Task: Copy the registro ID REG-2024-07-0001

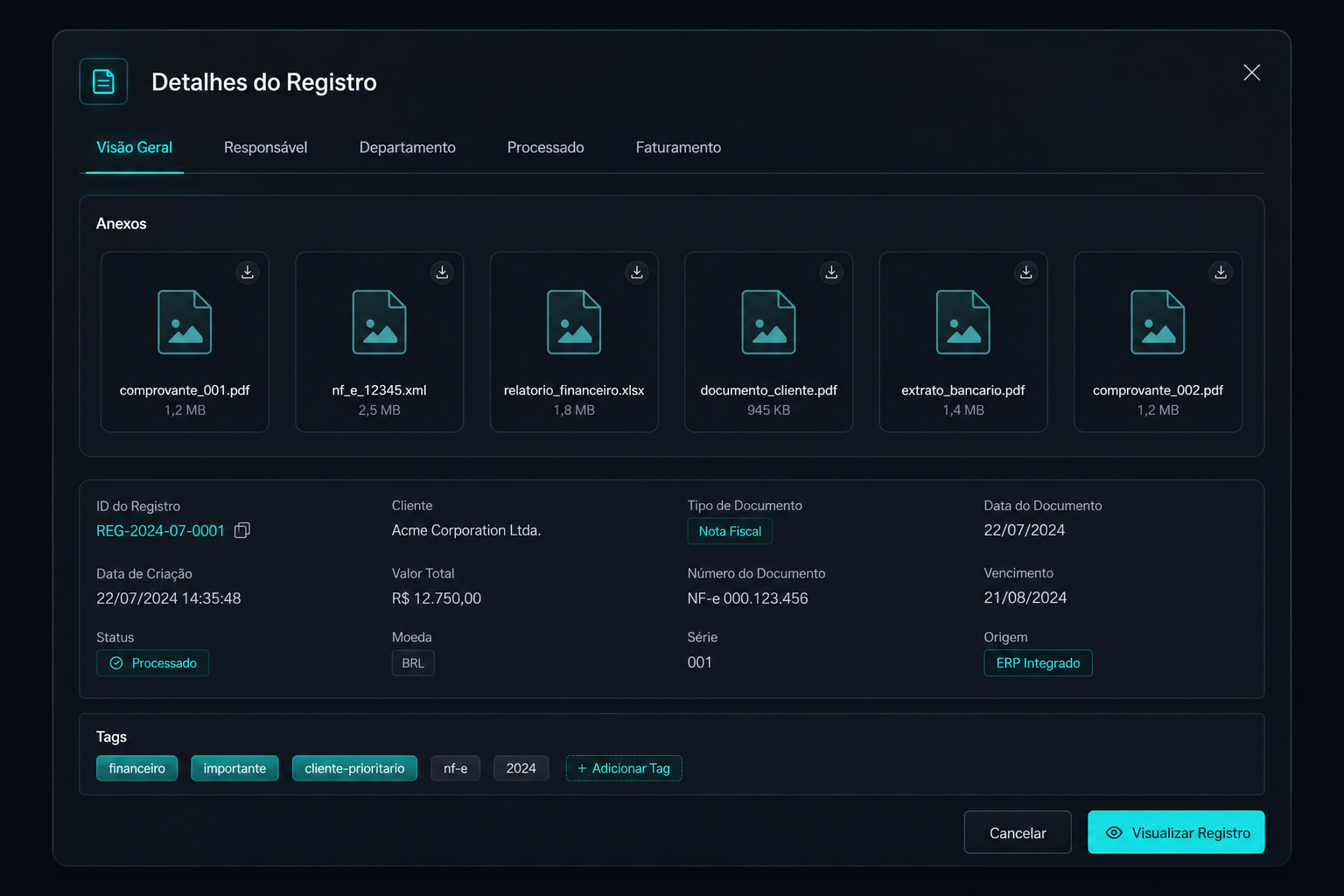Action: click(242, 530)
